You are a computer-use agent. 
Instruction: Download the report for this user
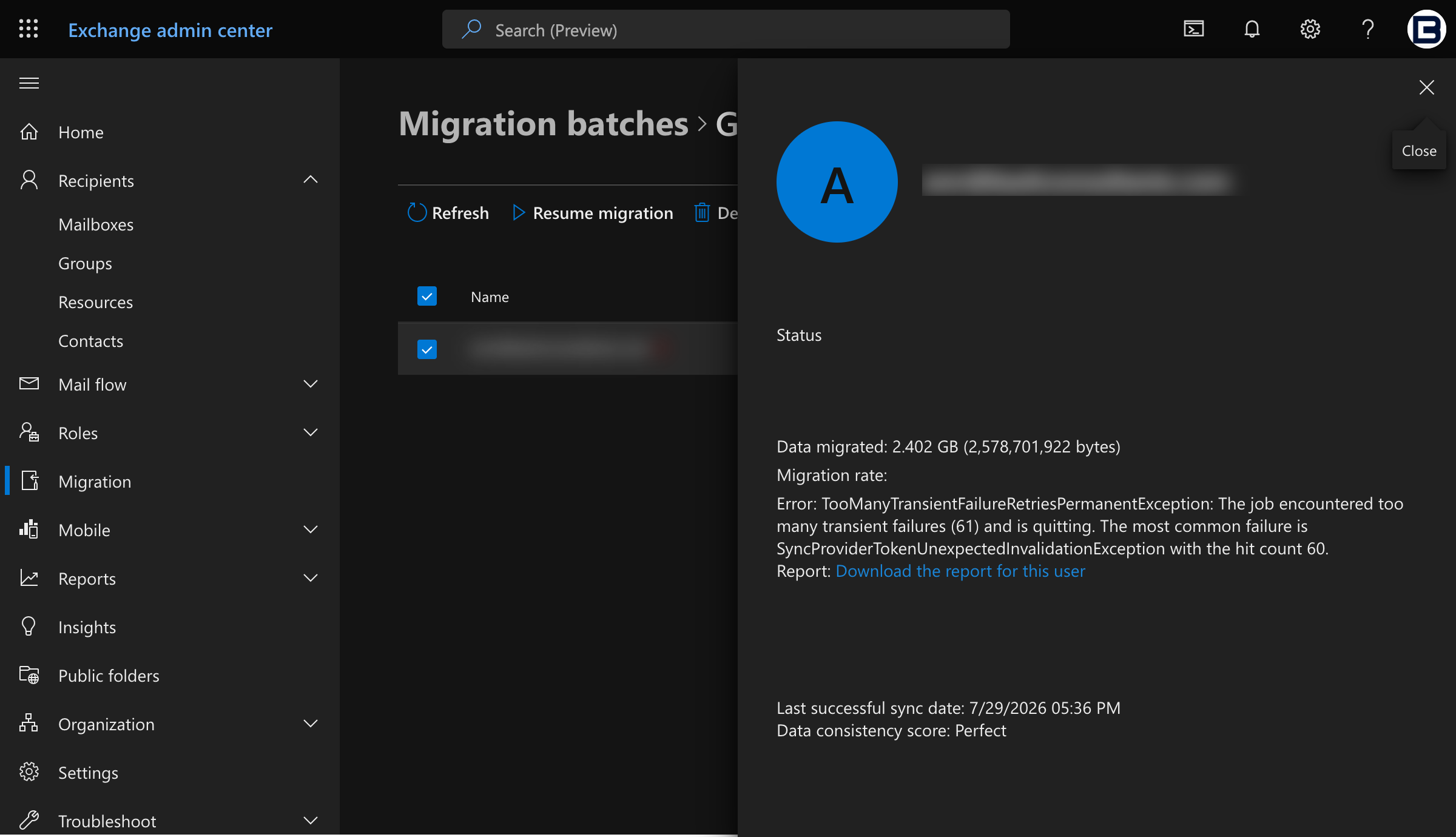(x=960, y=571)
